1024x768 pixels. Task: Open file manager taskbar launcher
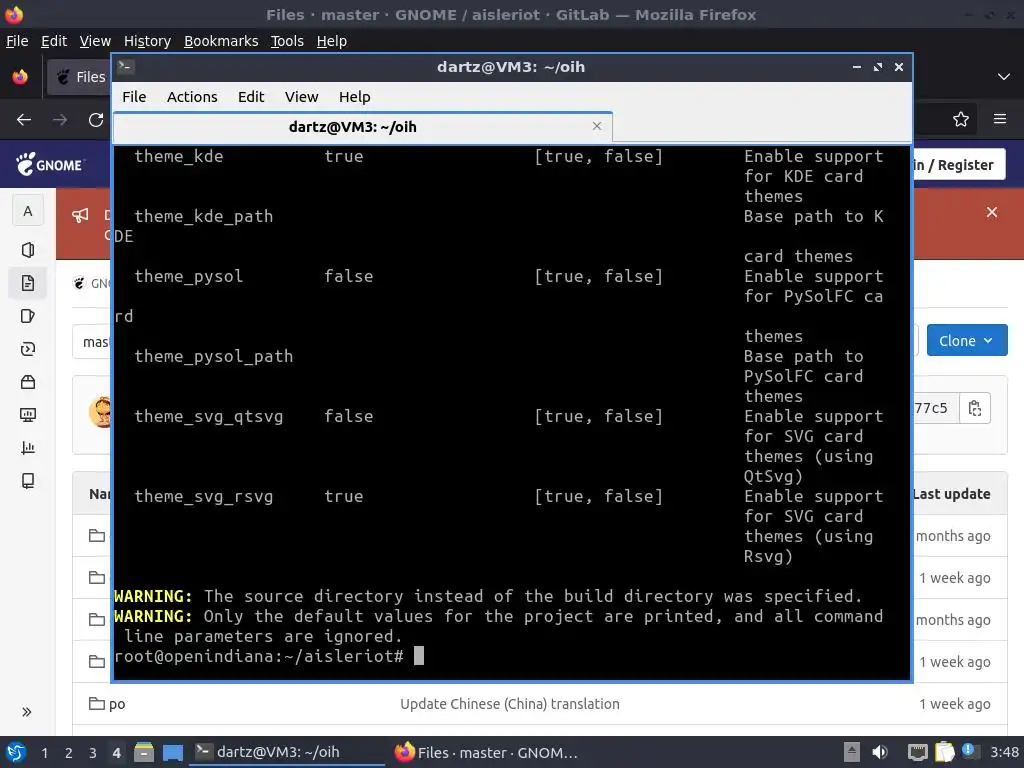point(144,752)
